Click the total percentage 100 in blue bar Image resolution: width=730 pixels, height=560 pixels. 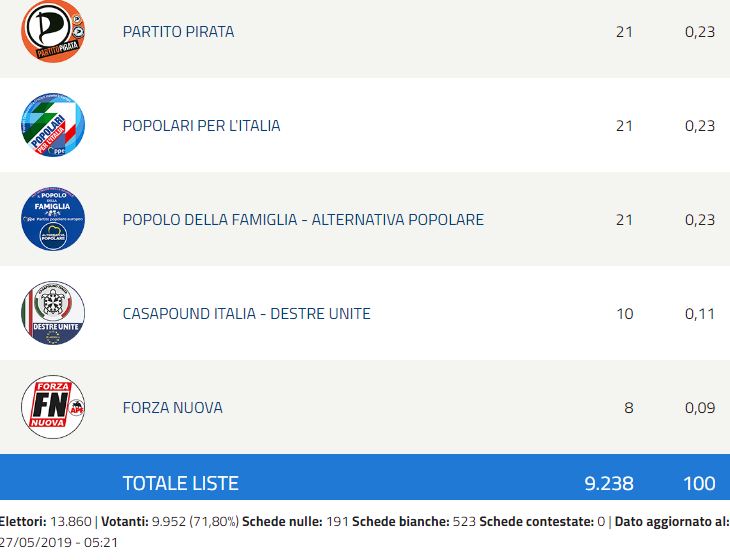pyautogui.click(x=699, y=483)
